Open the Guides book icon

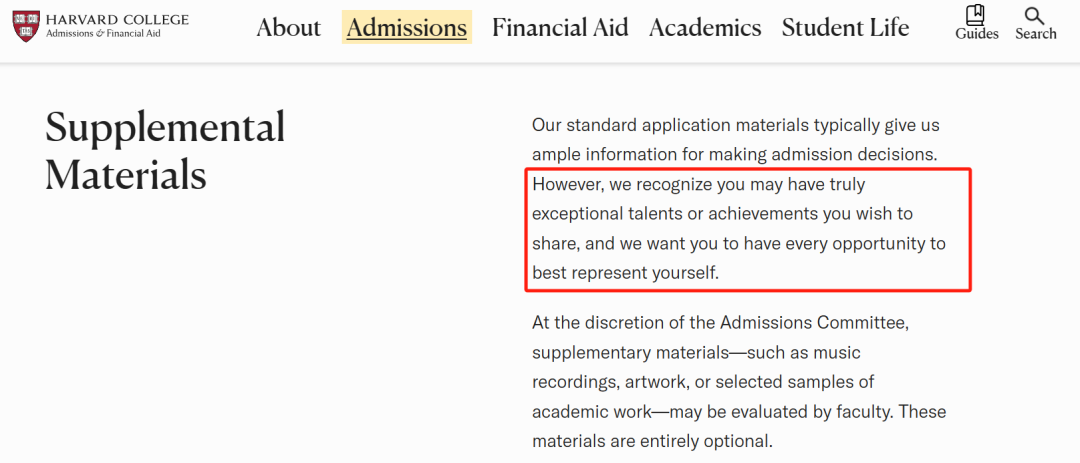tap(975, 14)
